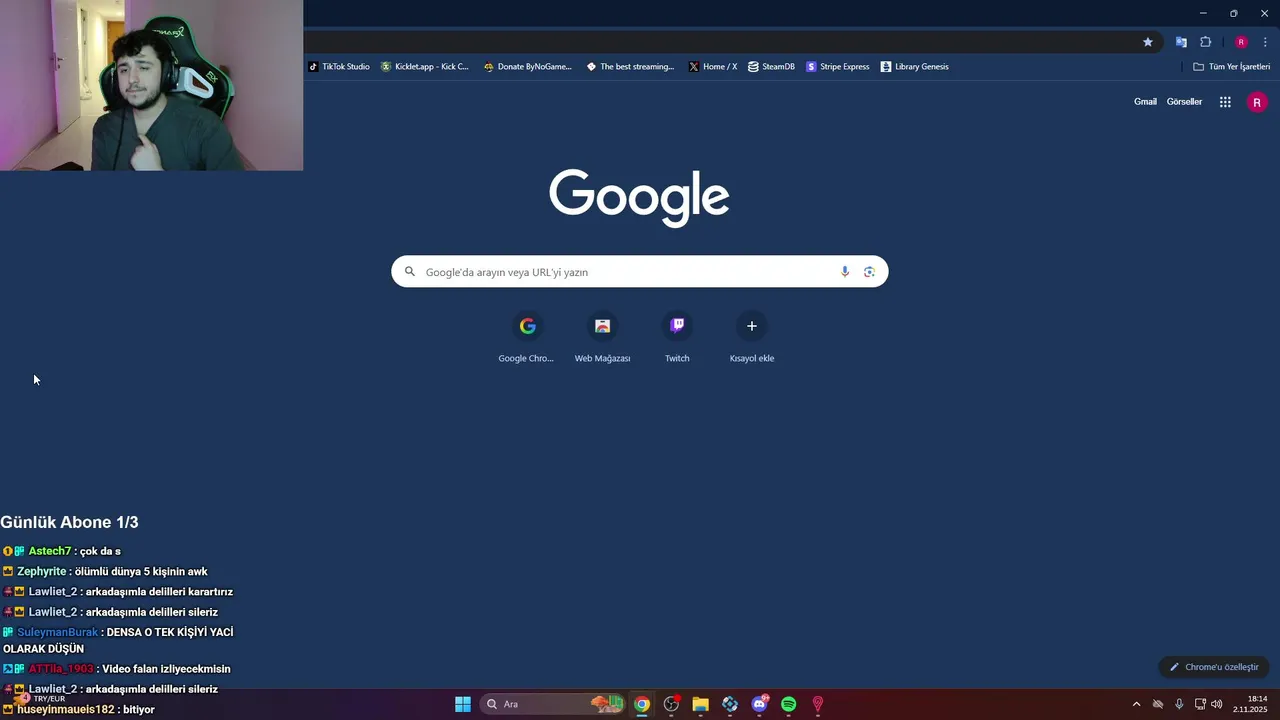Open the pink pin app on the taskbar
This screenshot has width=1280, height=720.
pos(818,704)
